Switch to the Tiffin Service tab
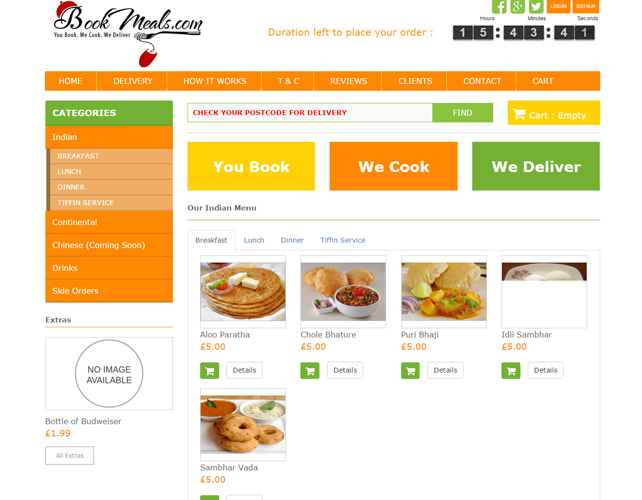This screenshot has width=642, height=500. pos(343,240)
